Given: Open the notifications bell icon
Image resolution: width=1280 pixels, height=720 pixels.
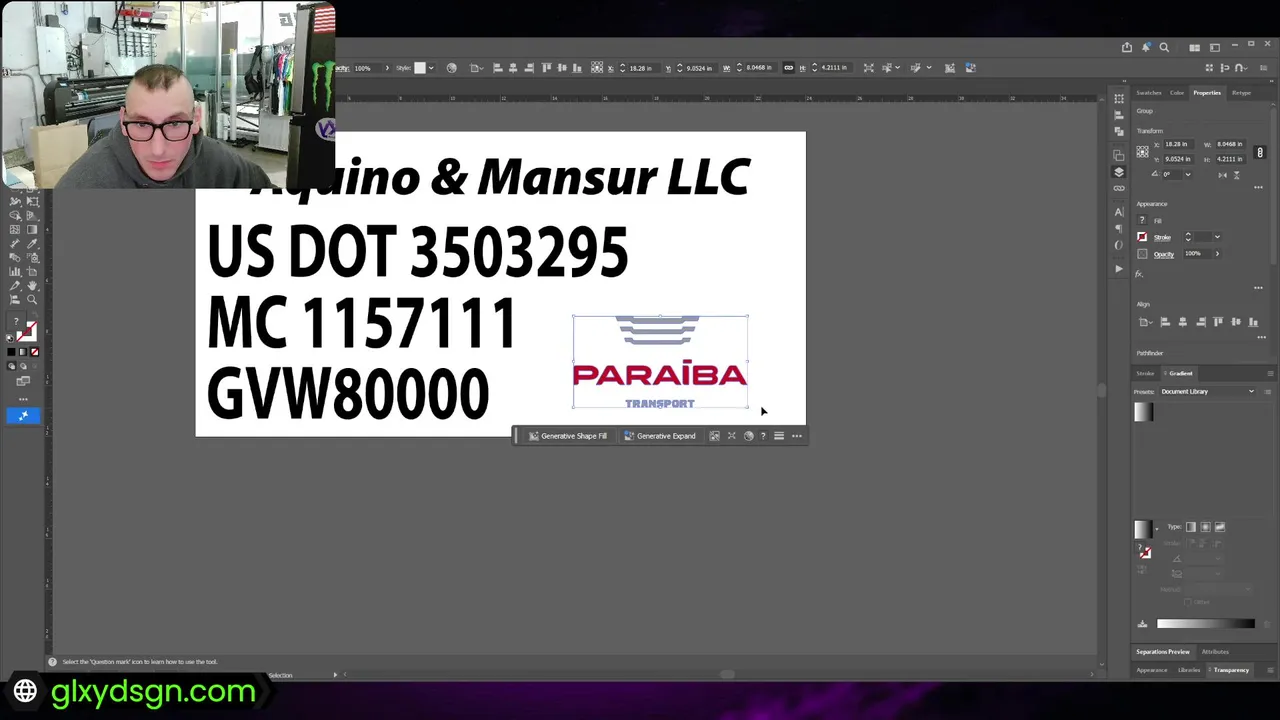Looking at the screenshot, I should coord(1146,47).
